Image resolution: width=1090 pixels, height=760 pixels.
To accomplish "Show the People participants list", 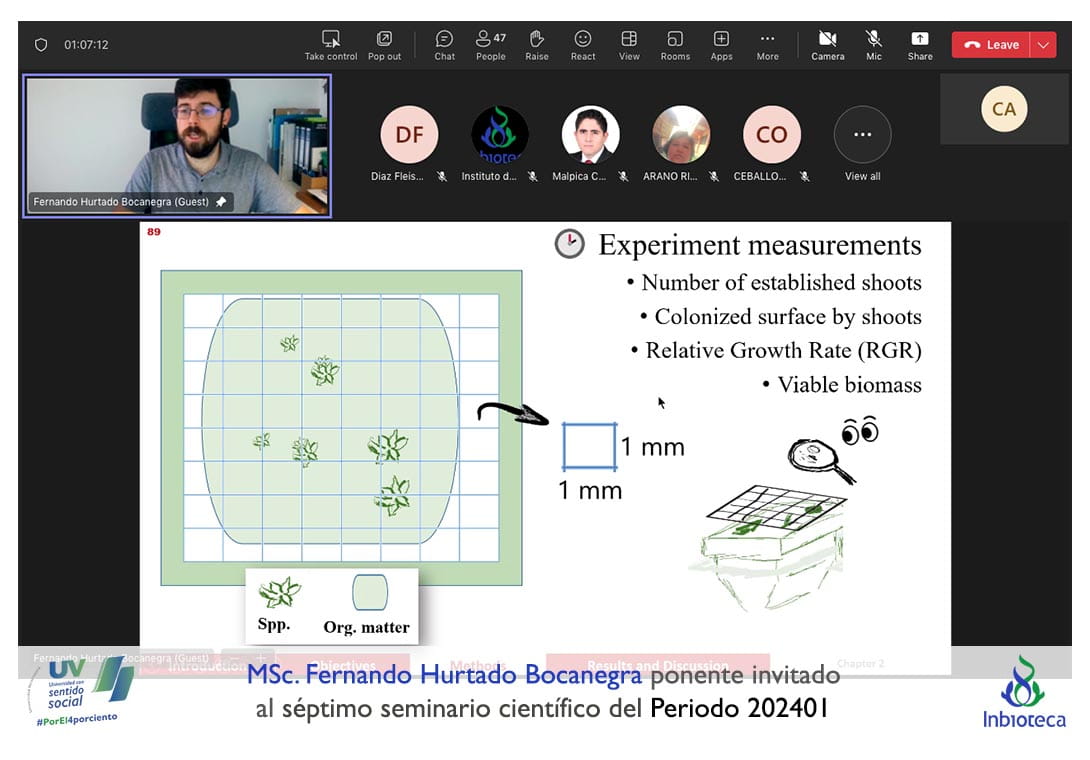I will [490, 40].
